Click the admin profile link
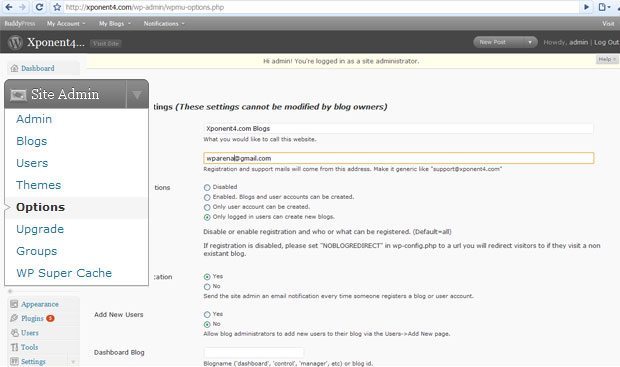This screenshot has width=620, height=367. click(578, 42)
